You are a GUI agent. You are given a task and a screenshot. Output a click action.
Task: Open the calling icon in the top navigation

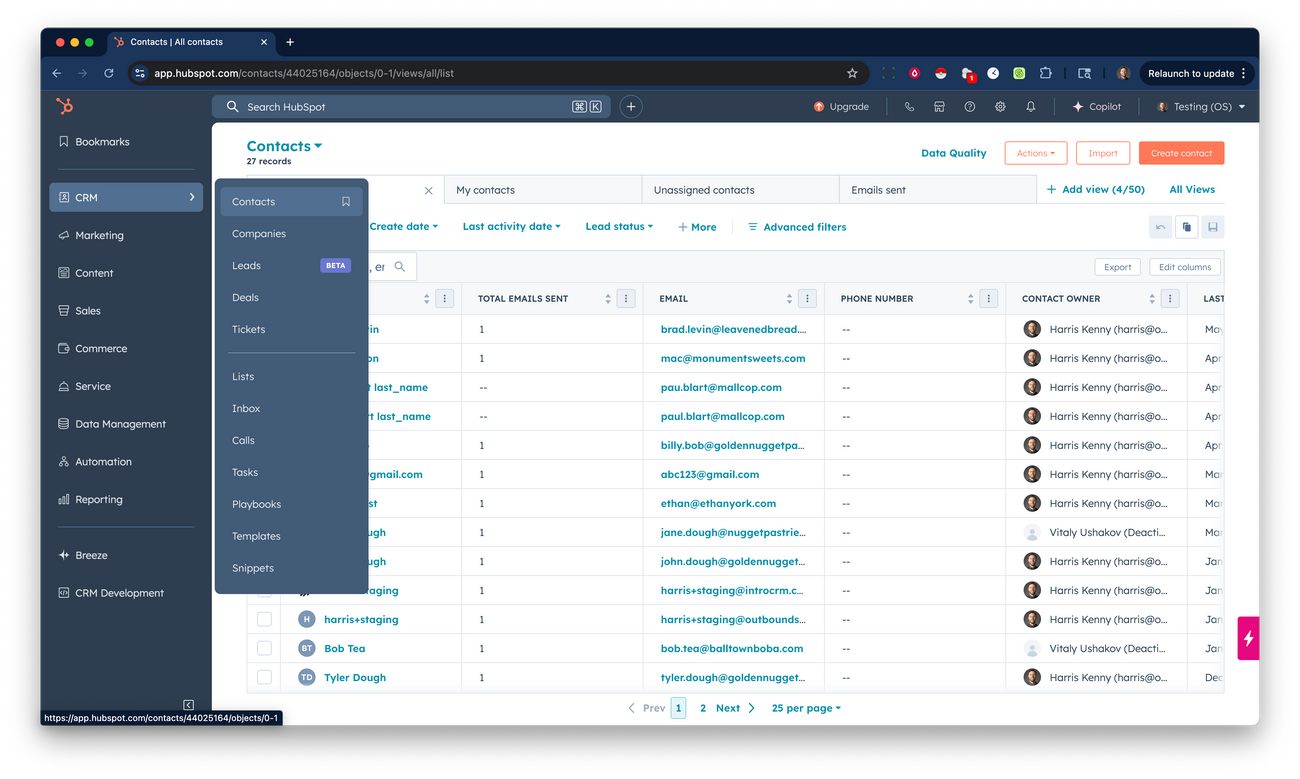tap(908, 105)
